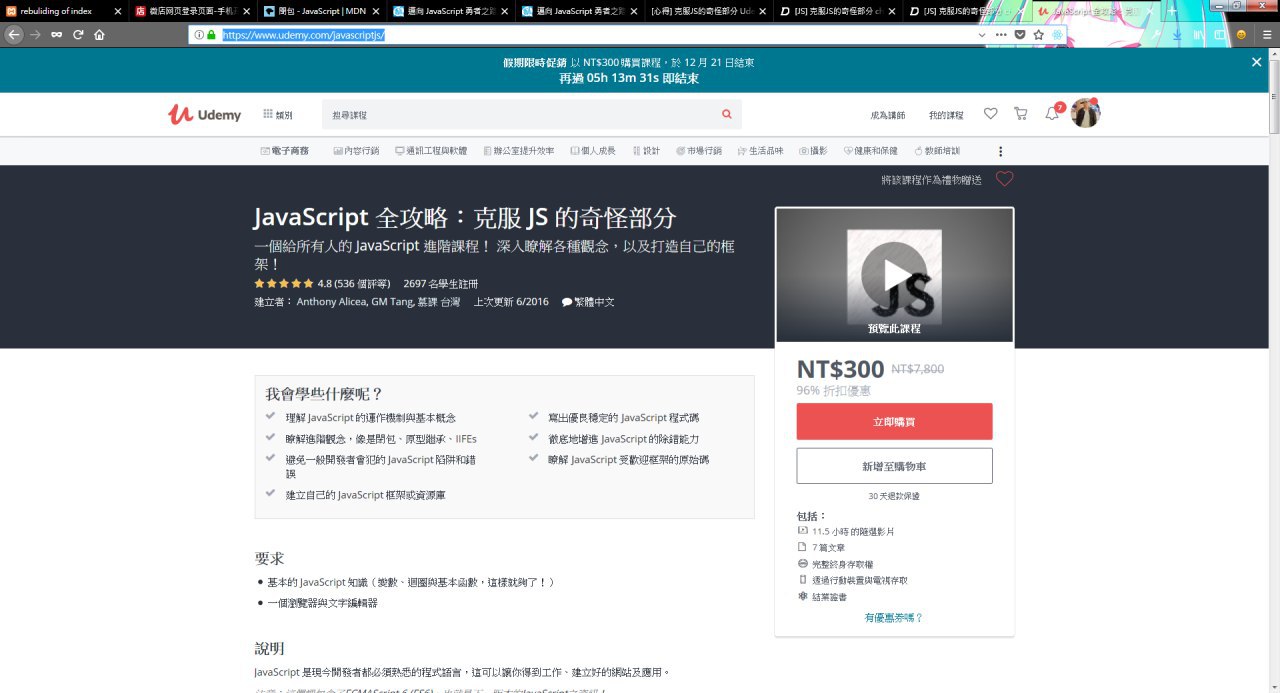Image resolution: width=1280 pixels, height=693 pixels.
Task: Select 設計 category in navigation
Action: (646, 151)
